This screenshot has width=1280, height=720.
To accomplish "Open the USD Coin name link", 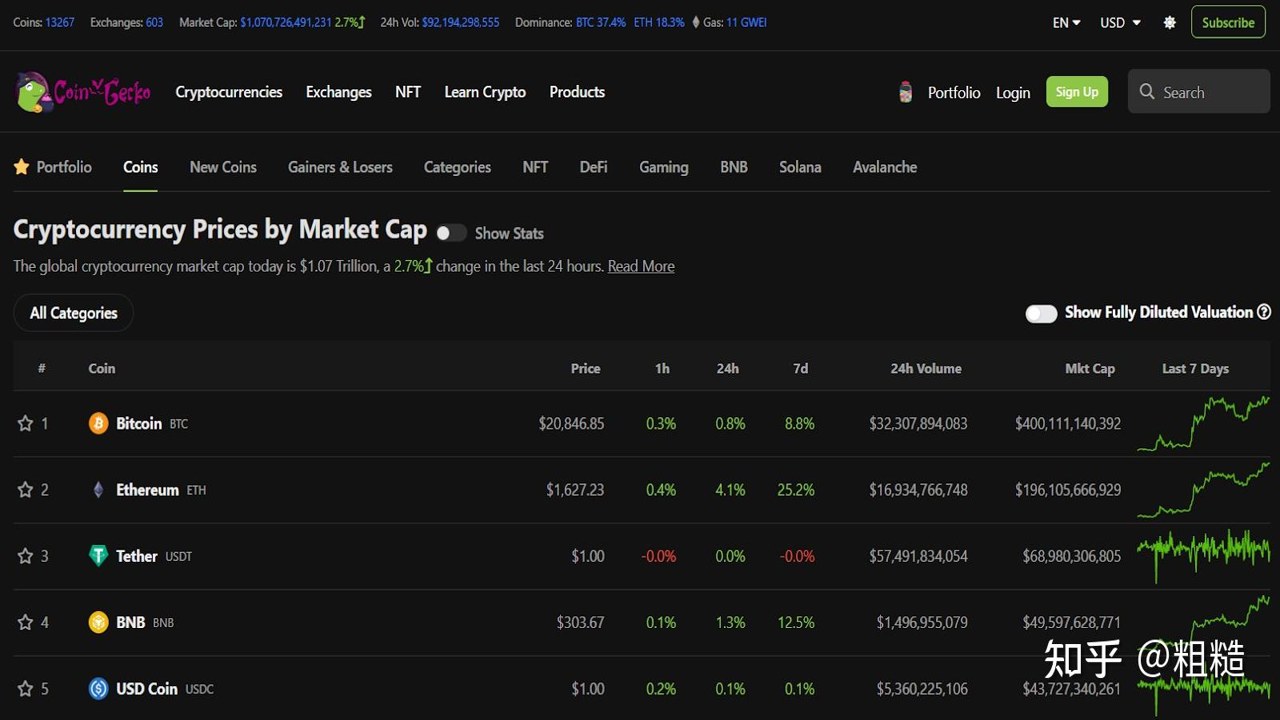I will (x=147, y=688).
